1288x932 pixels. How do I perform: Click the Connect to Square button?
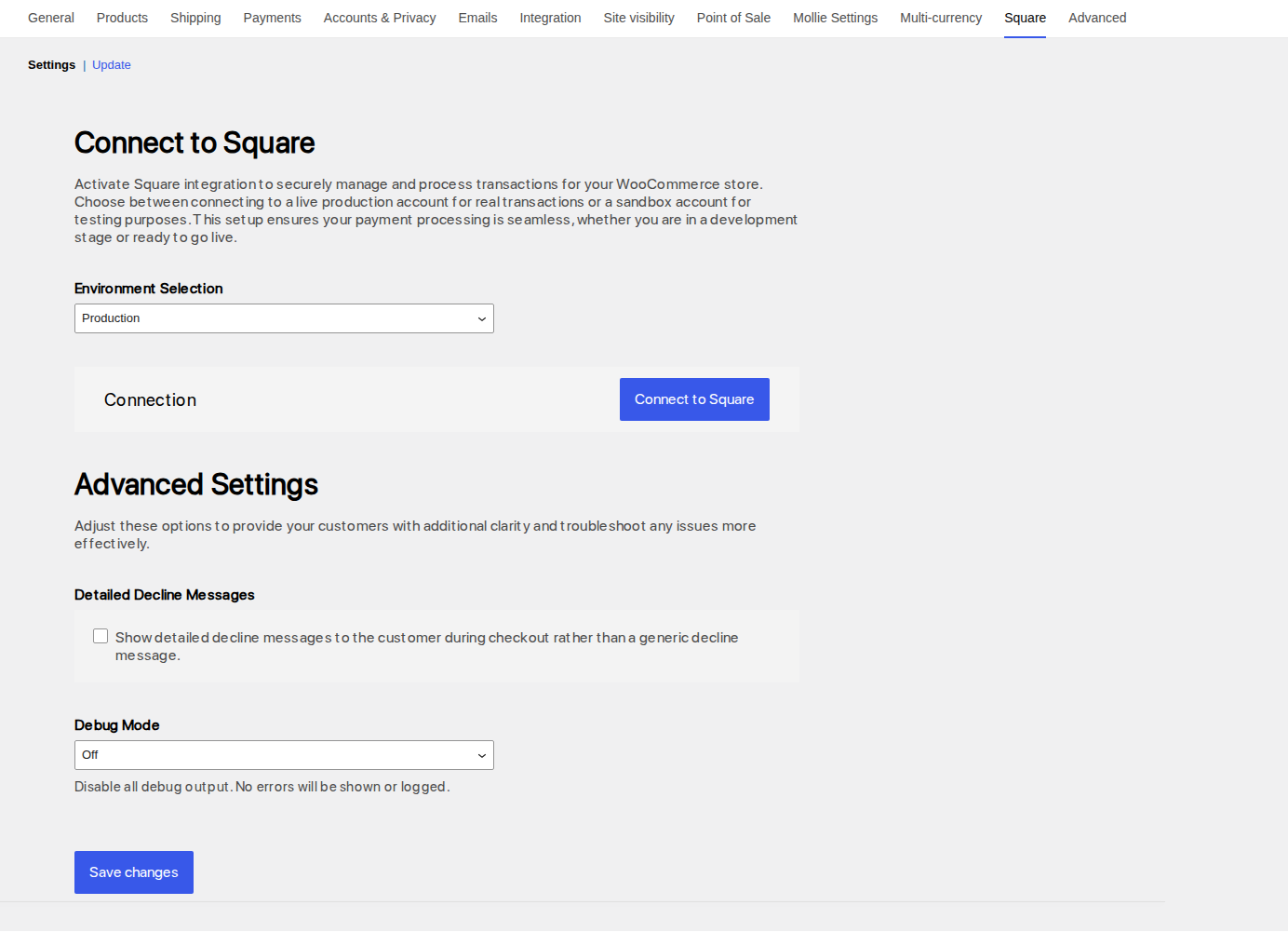[x=694, y=399]
